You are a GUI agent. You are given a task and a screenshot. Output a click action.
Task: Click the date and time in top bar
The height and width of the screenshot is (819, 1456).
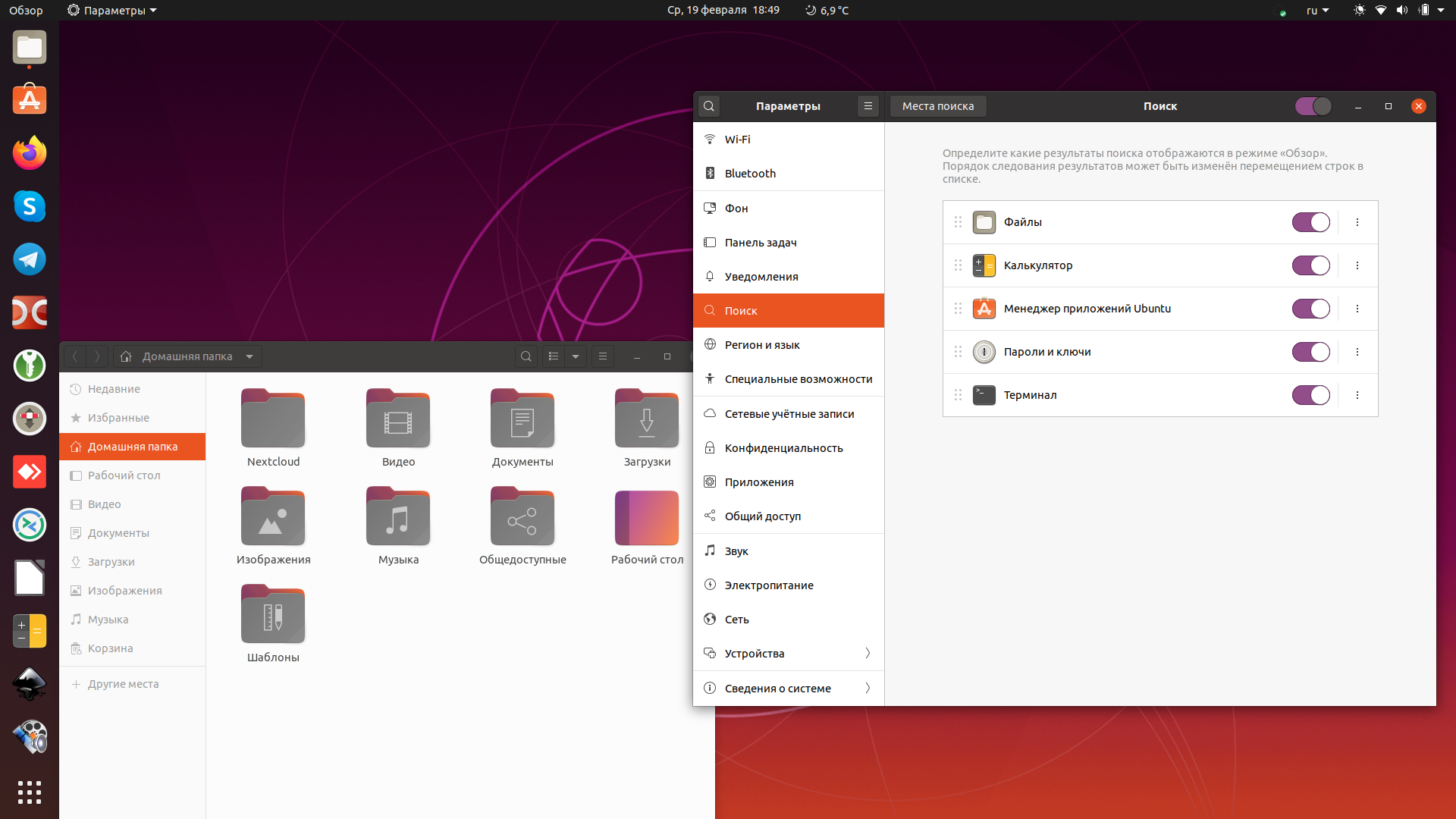coord(723,11)
